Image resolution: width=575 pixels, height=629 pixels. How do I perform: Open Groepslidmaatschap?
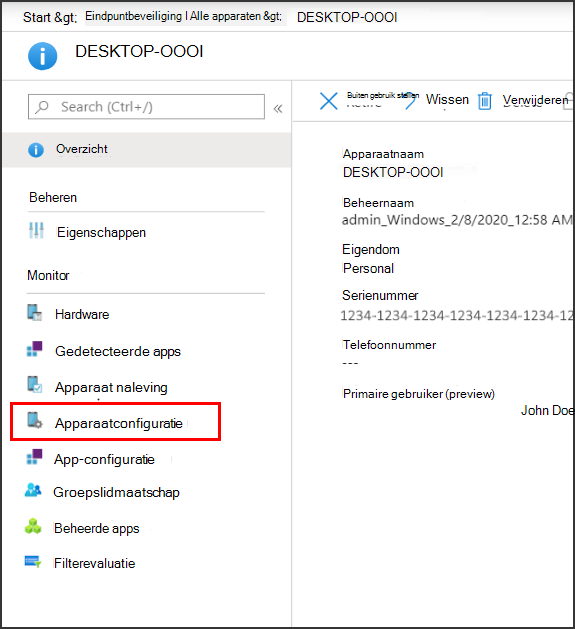pyautogui.click(x=116, y=493)
